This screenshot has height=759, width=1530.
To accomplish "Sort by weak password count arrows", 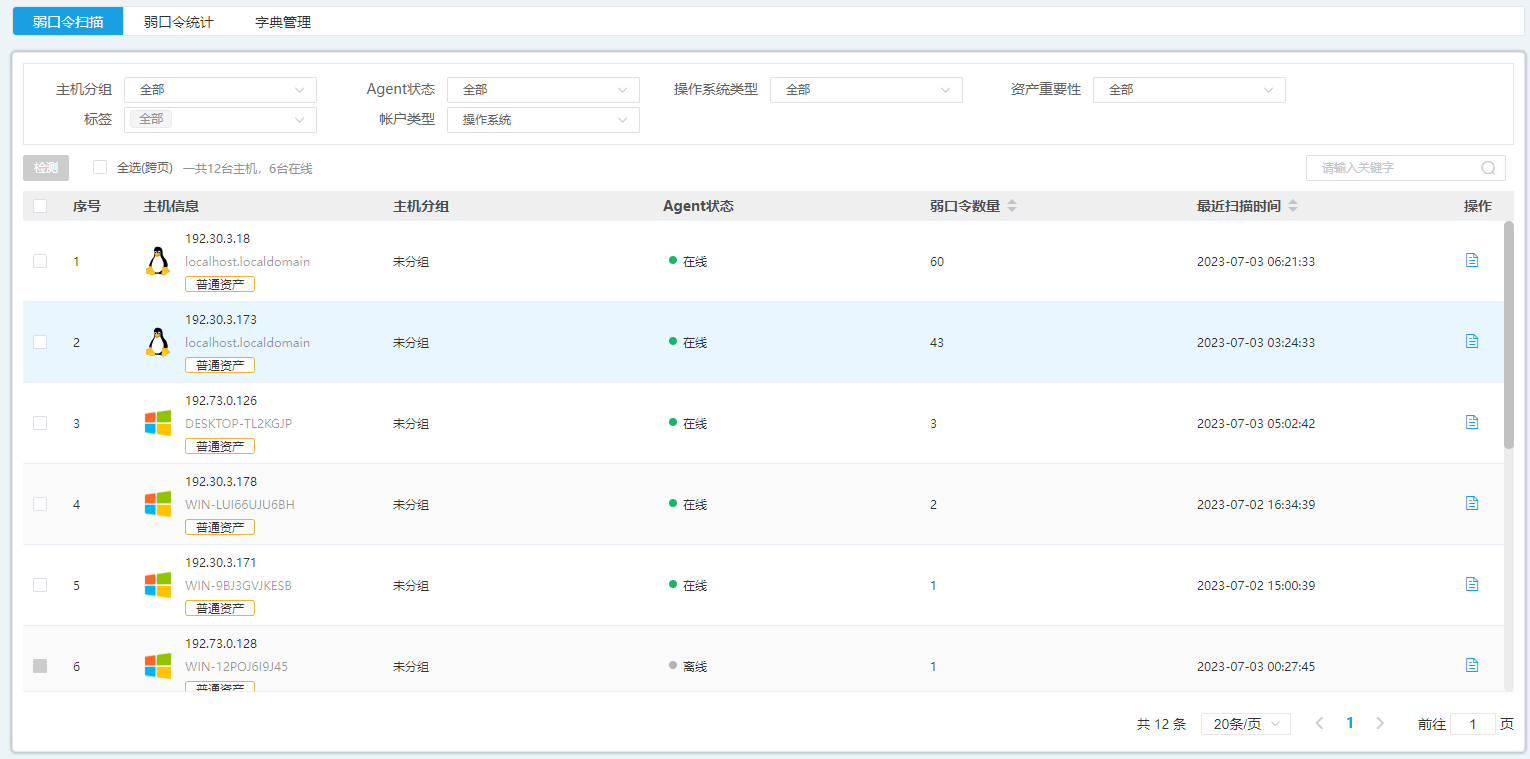I will (x=1012, y=206).
